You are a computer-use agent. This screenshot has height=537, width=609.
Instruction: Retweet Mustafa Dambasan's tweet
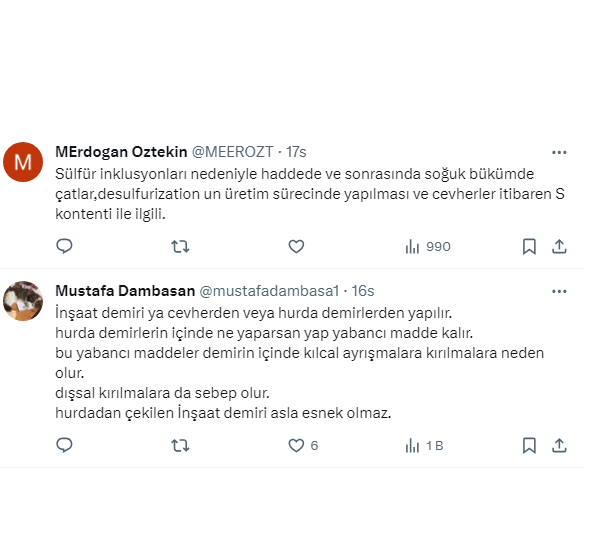click(x=180, y=445)
